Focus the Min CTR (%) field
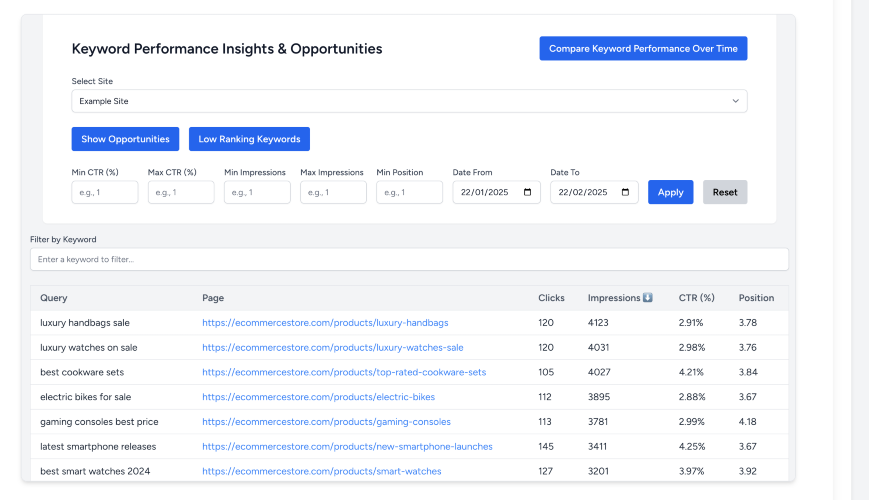 pyautogui.click(x=105, y=192)
